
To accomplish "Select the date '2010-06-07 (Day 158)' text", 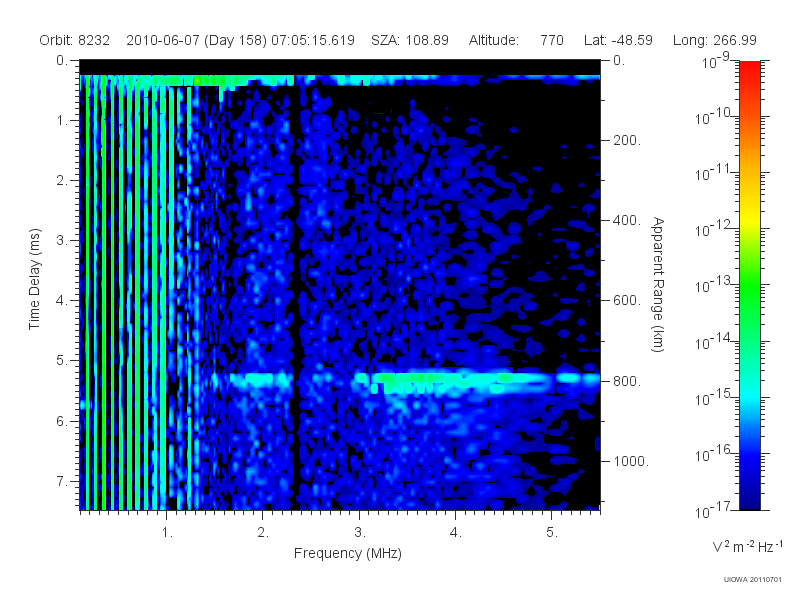I will pos(196,40).
